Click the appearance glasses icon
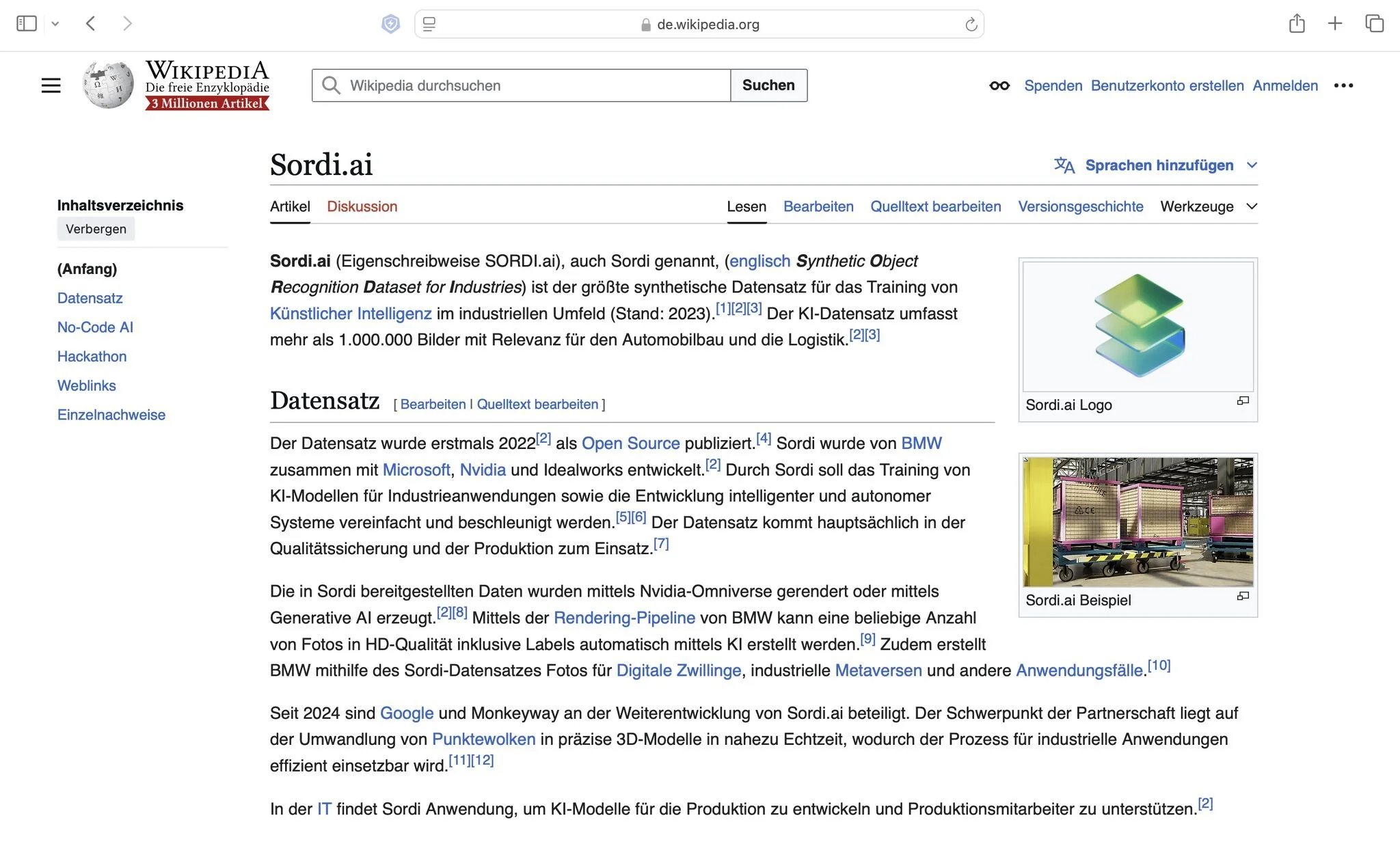Viewport: 1400px width, 848px height. click(999, 85)
